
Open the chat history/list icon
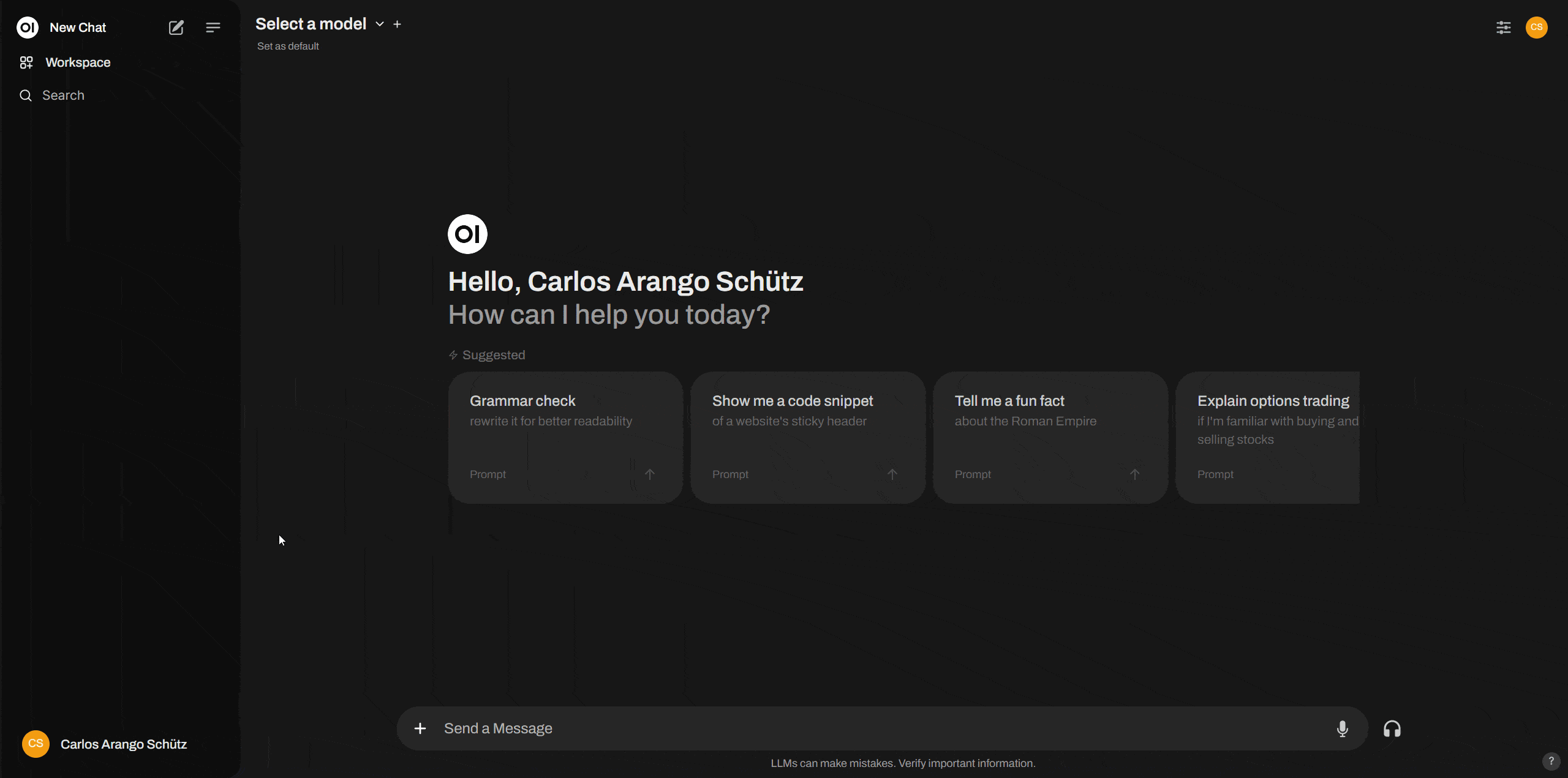(x=213, y=27)
